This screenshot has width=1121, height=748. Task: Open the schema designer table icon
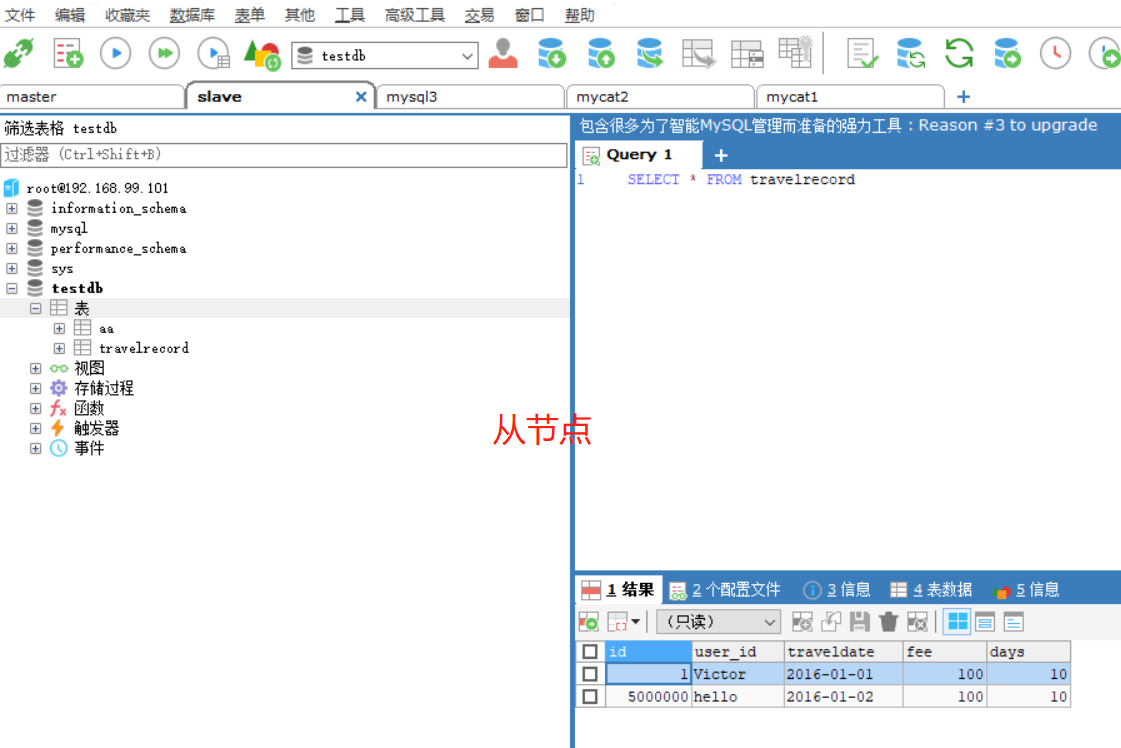point(747,54)
